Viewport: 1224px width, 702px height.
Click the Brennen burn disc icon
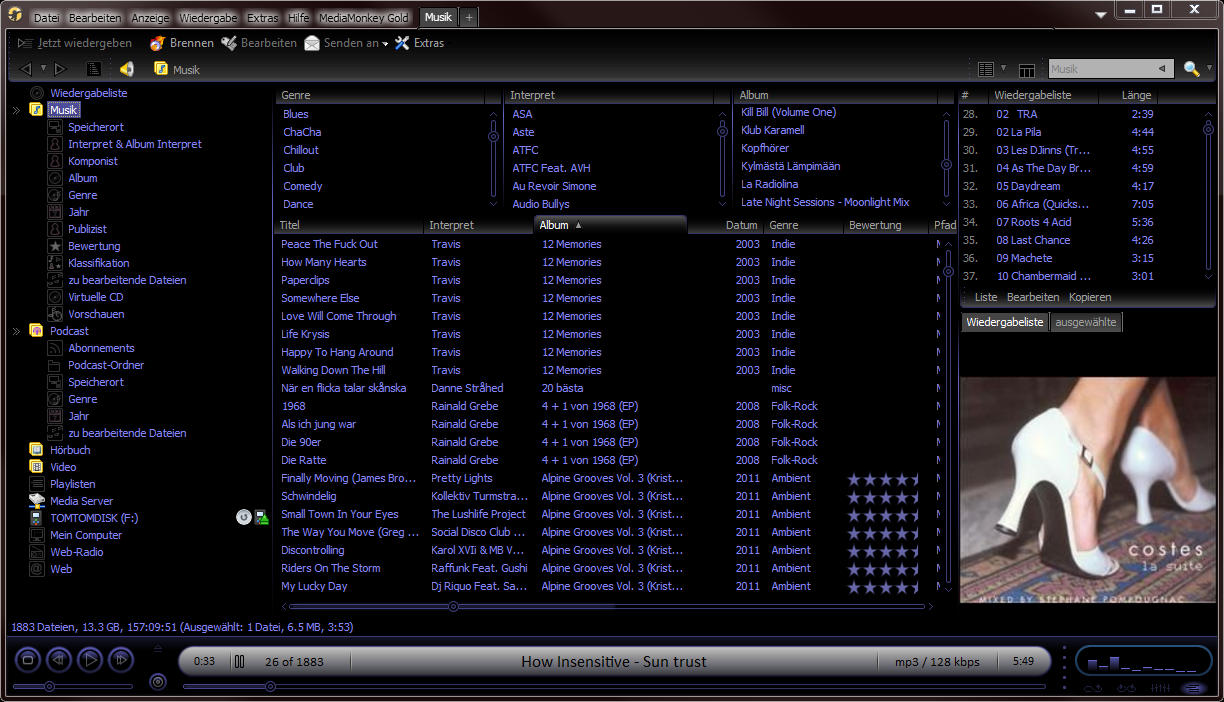157,43
